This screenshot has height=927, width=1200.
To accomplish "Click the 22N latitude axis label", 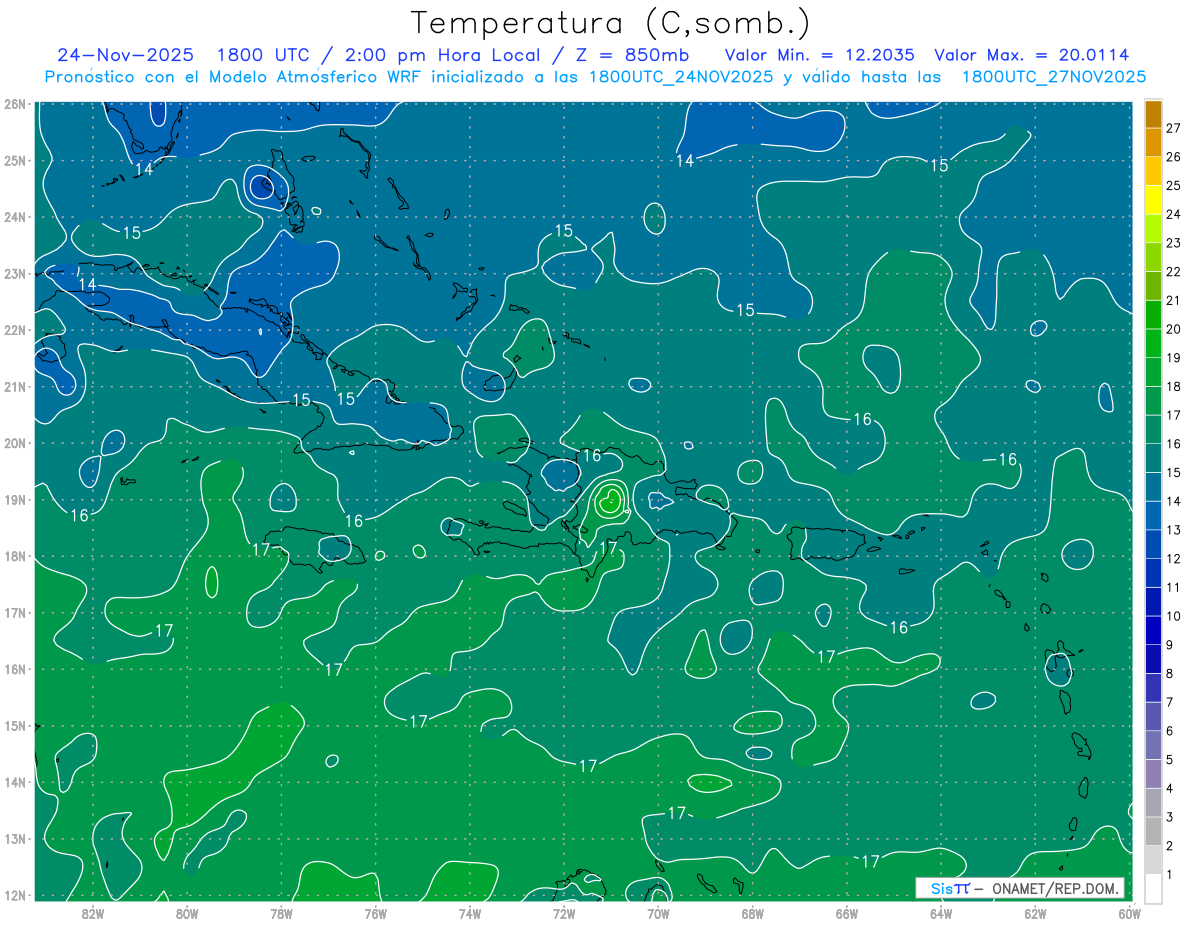I will pyautogui.click(x=14, y=330).
